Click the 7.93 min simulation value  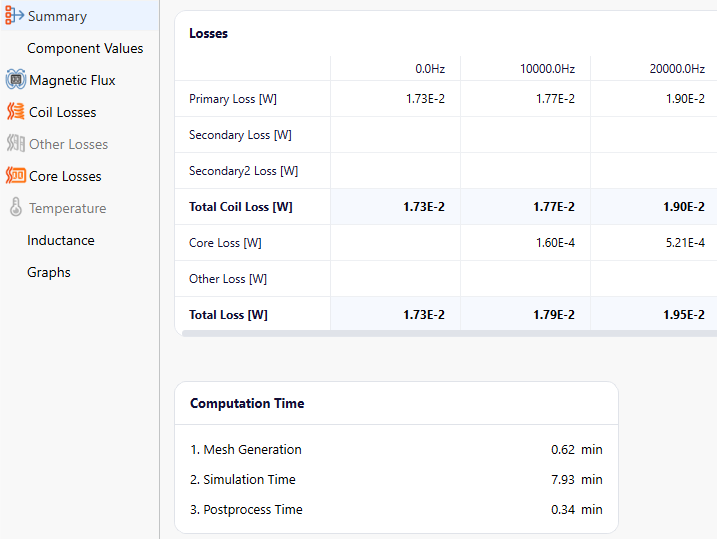[577, 479]
